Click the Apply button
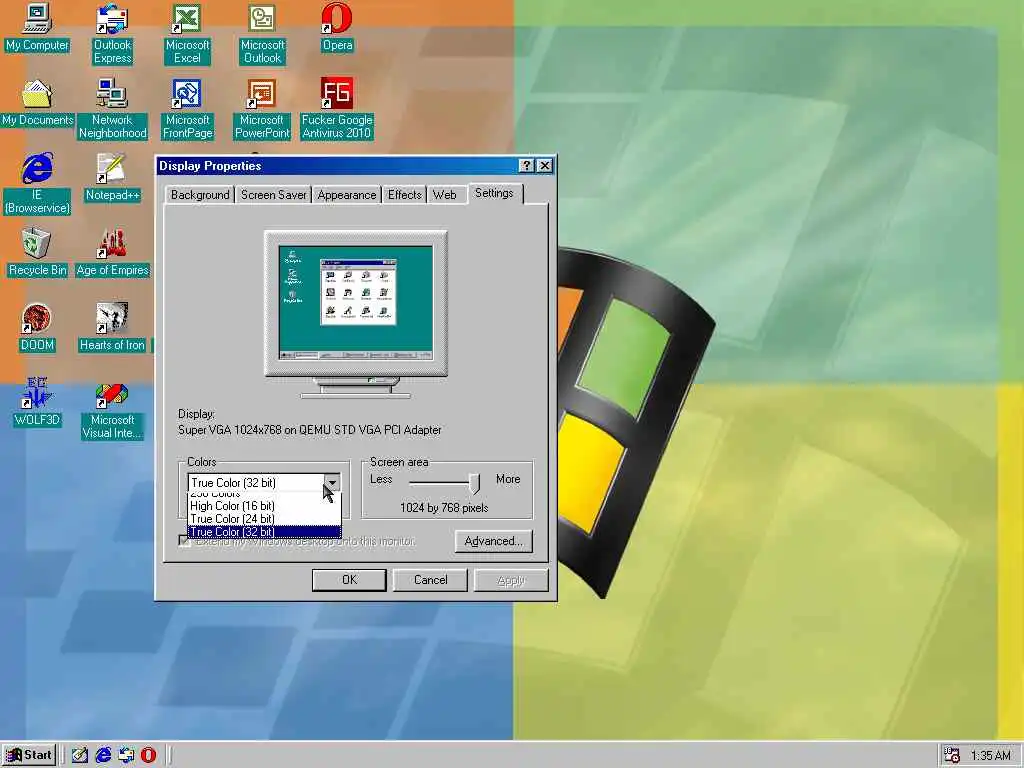Viewport: 1024px width, 768px height. click(511, 580)
